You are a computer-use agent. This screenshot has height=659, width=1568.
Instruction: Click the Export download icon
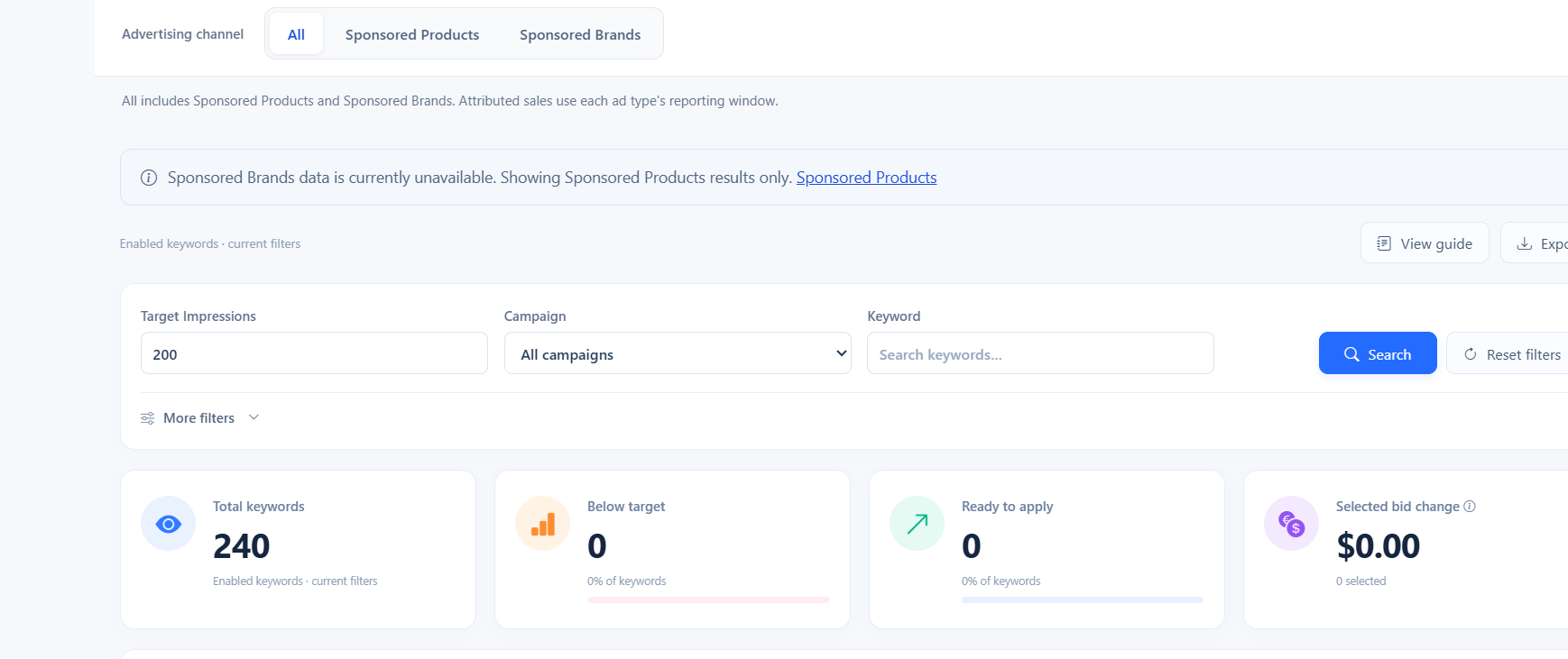click(x=1524, y=243)
